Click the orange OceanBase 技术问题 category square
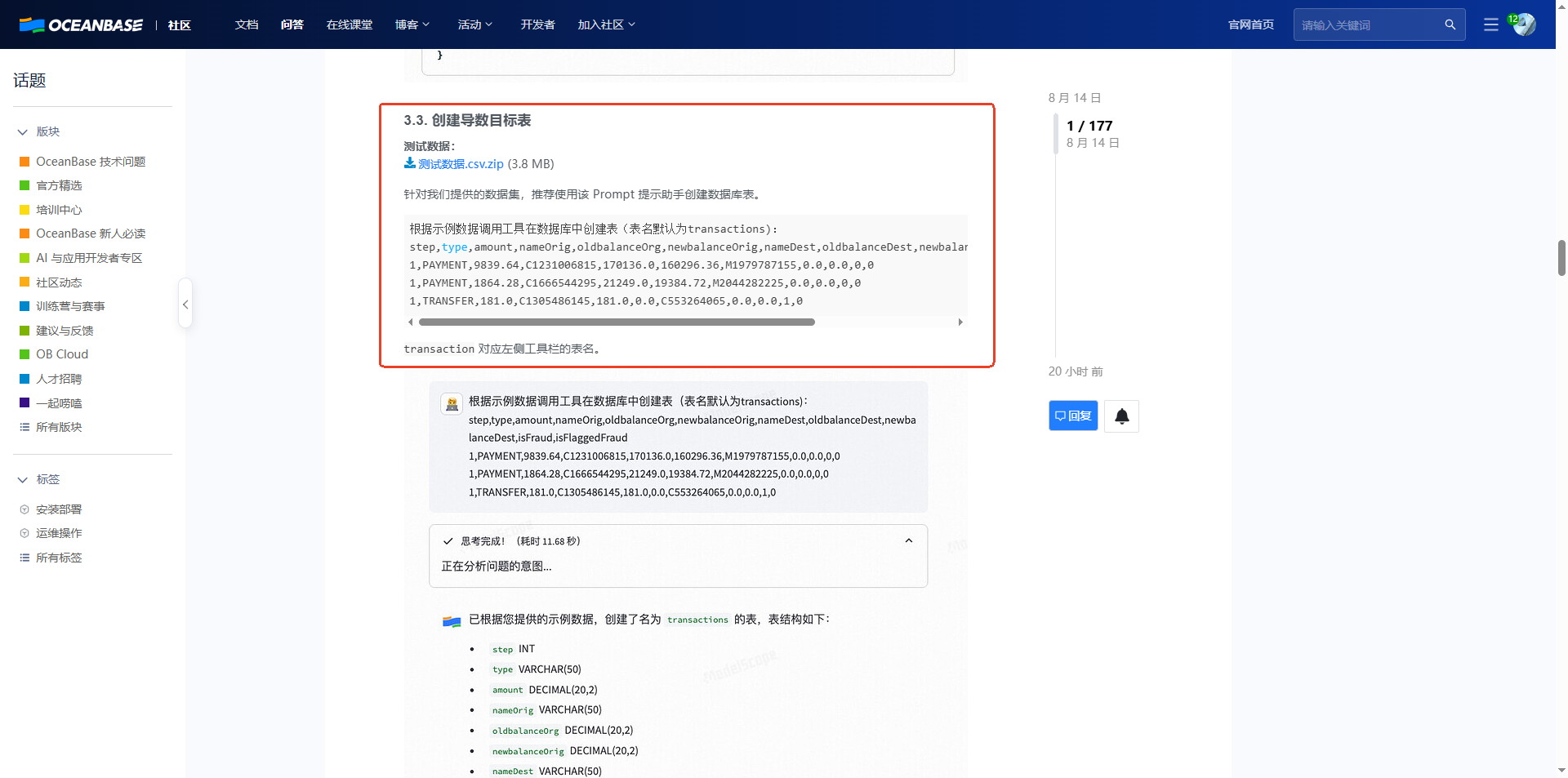The width and height of the screenshot is (1568, 778). 24,162
